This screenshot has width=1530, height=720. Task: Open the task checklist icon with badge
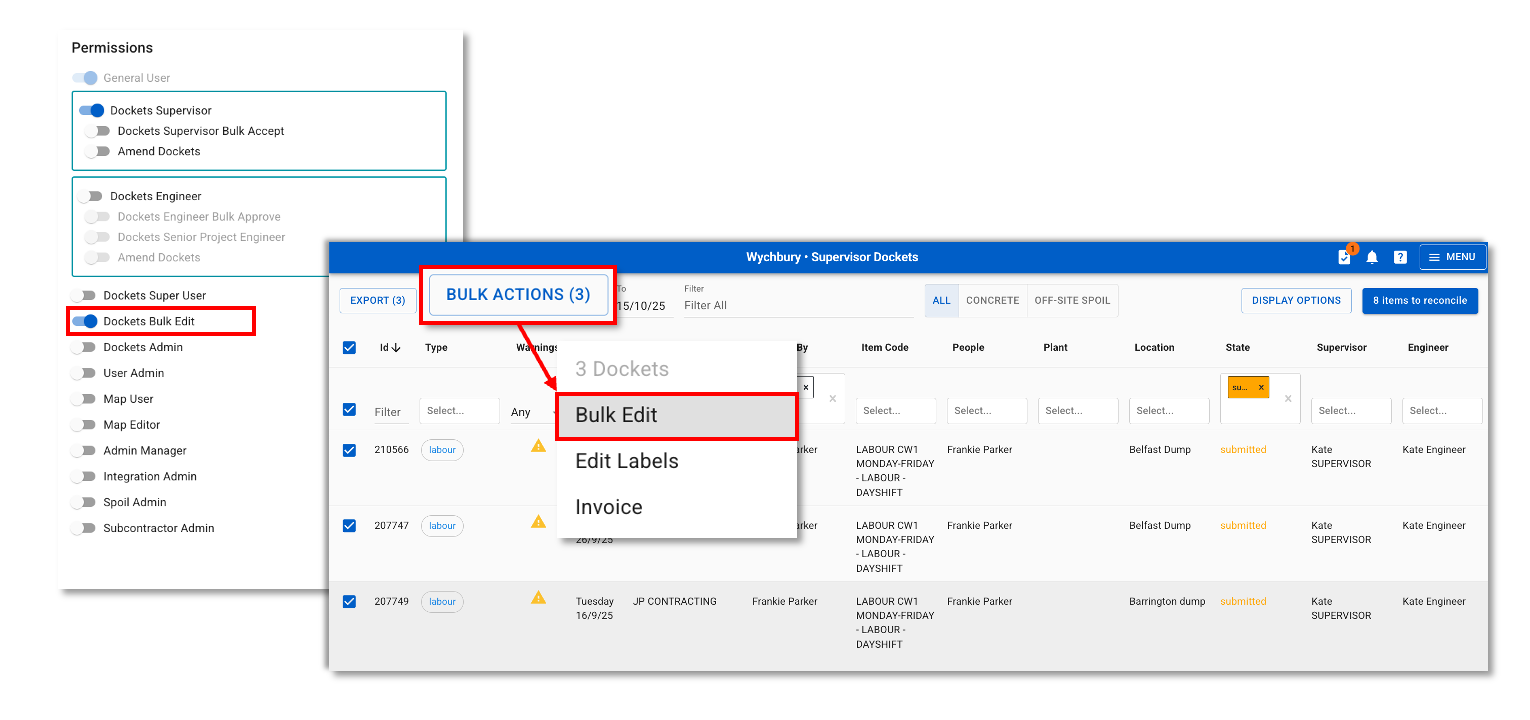(x=1344, y=257)
